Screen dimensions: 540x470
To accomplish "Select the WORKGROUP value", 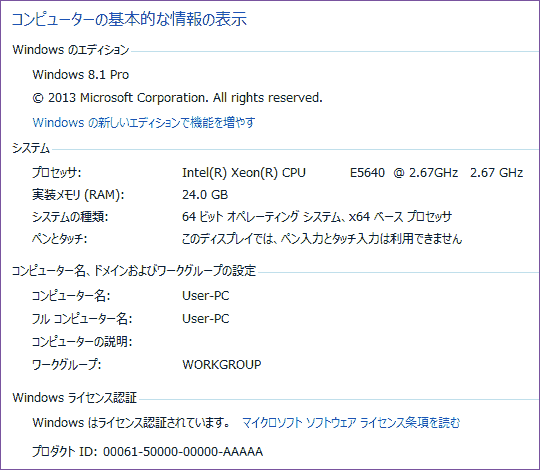I will click(x=222, y=364).
